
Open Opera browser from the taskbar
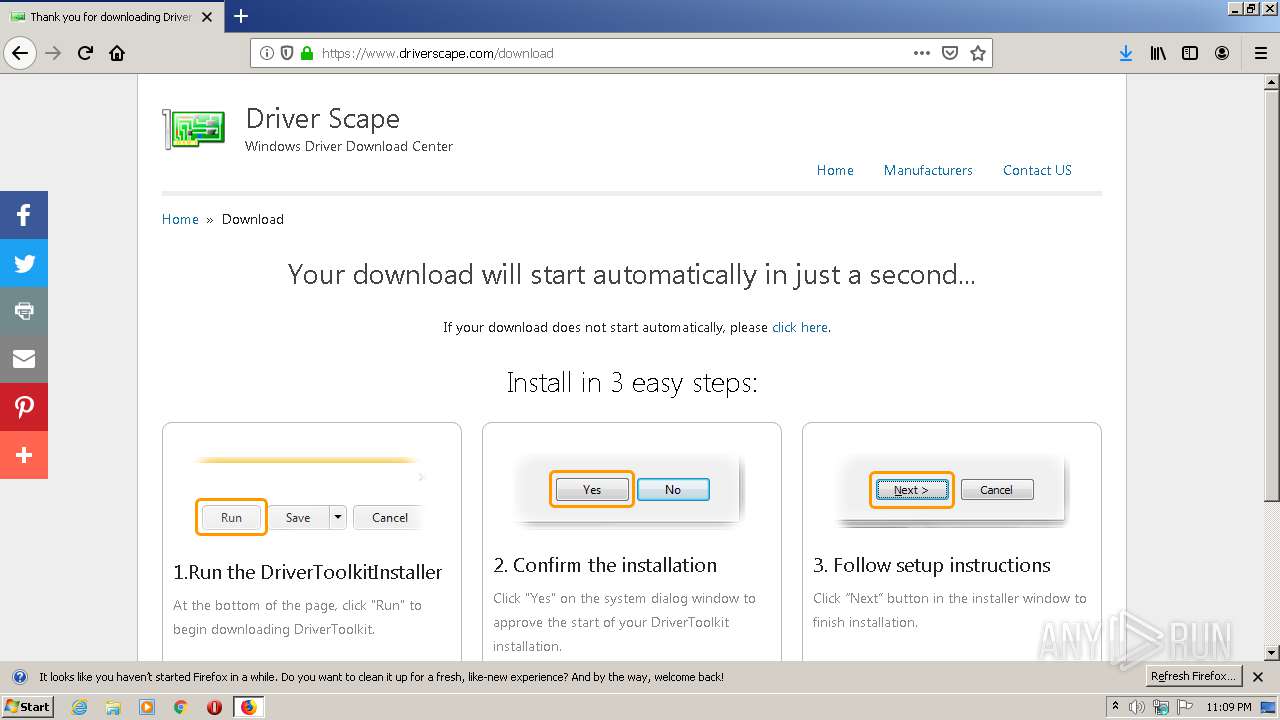coord(214,707)
